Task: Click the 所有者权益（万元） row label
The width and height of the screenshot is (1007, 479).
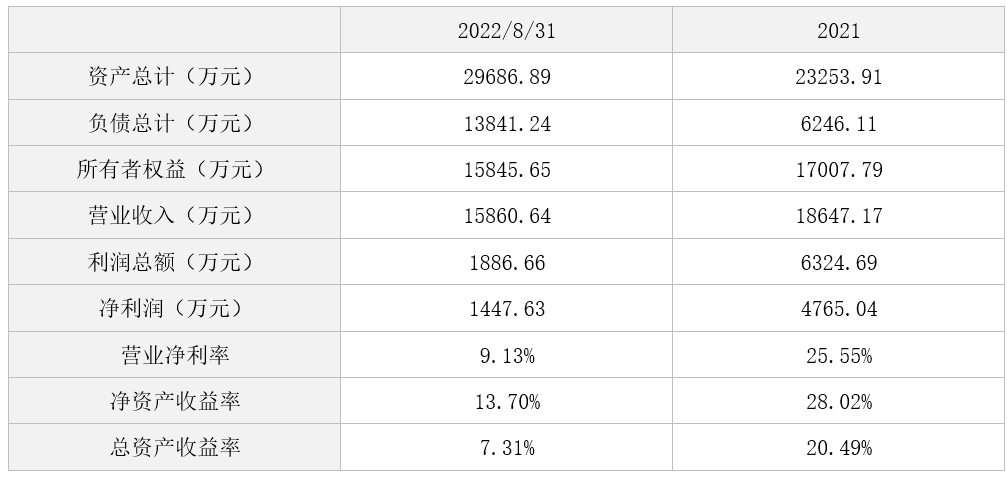Action: pos(175,170)
